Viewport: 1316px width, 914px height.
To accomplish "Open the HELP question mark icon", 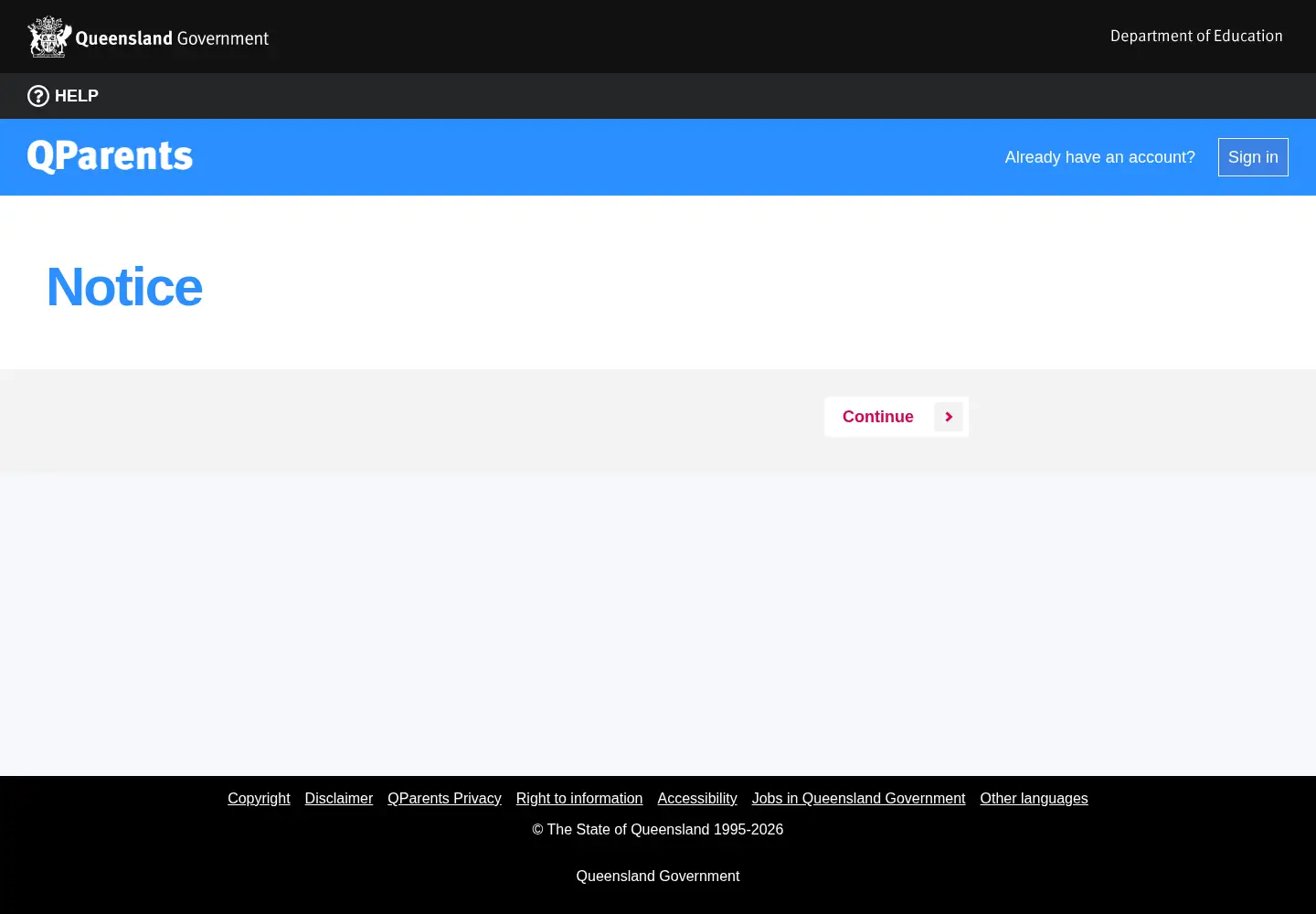I will tap(38, 96).
